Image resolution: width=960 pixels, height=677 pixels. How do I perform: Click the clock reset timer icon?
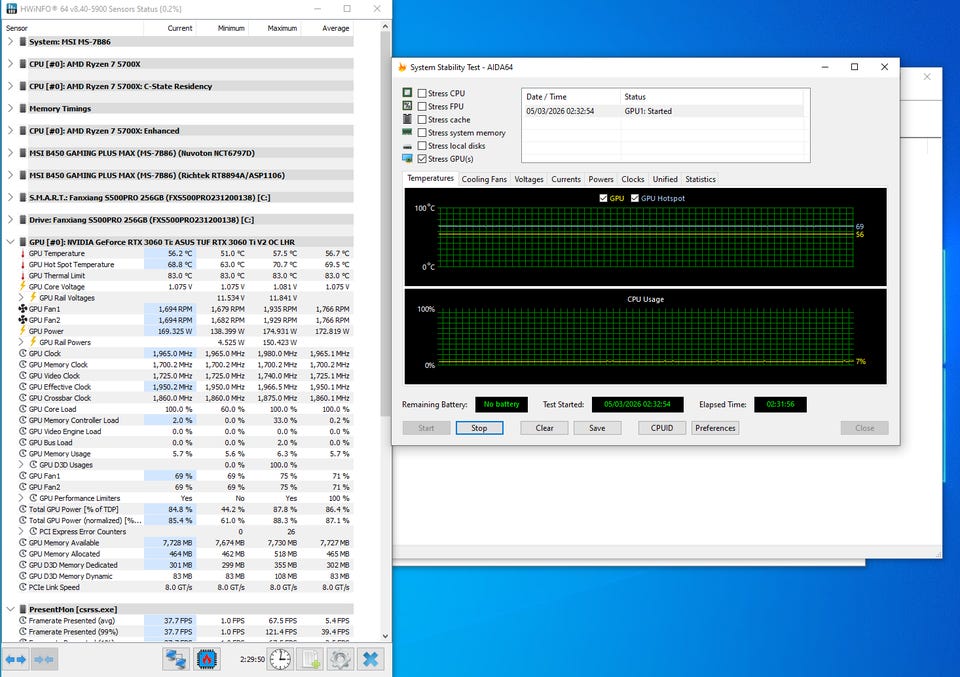(x=281, y=659)
